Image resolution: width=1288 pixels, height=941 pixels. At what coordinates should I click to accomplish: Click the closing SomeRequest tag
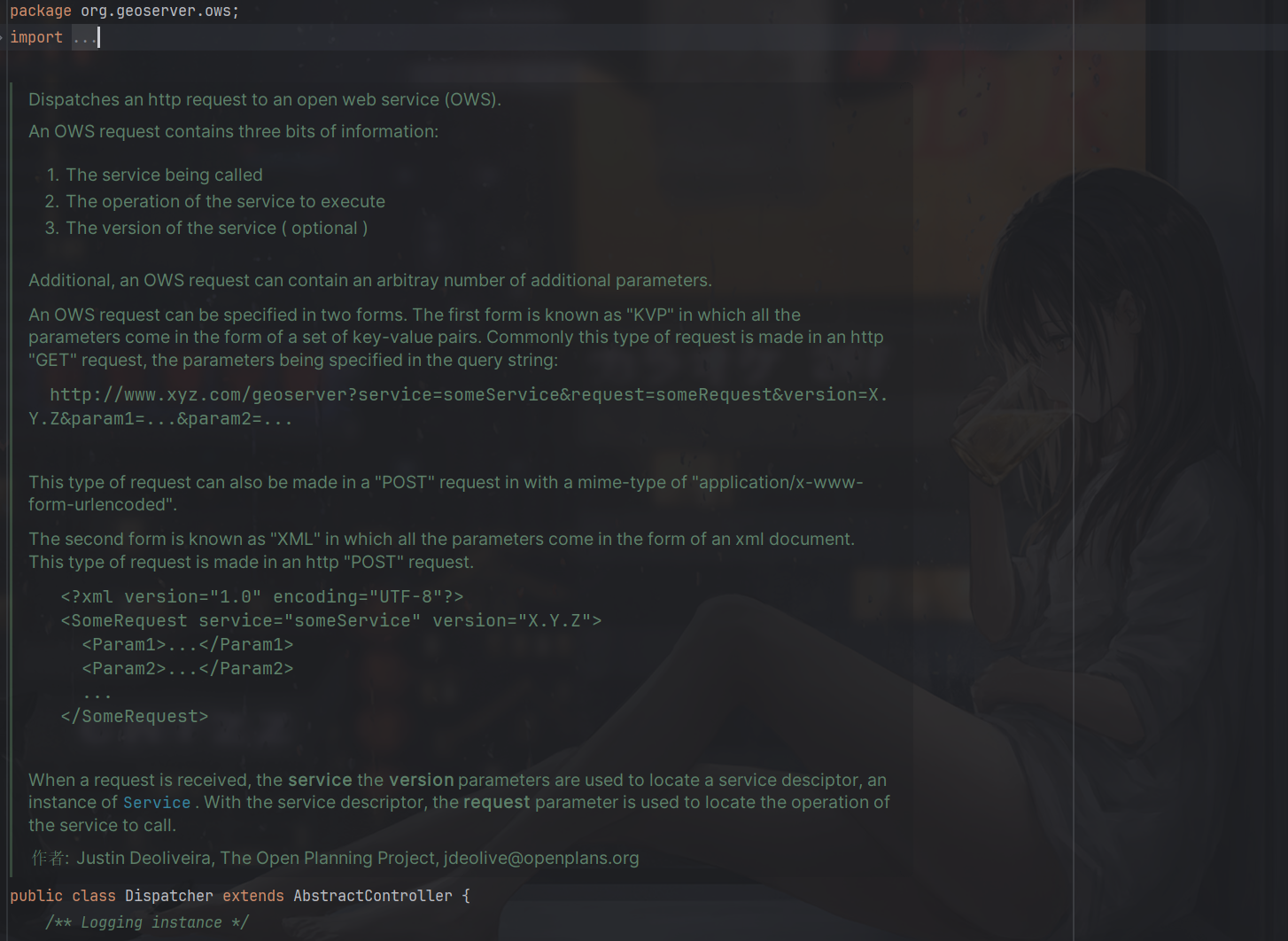tap(134, 716)
